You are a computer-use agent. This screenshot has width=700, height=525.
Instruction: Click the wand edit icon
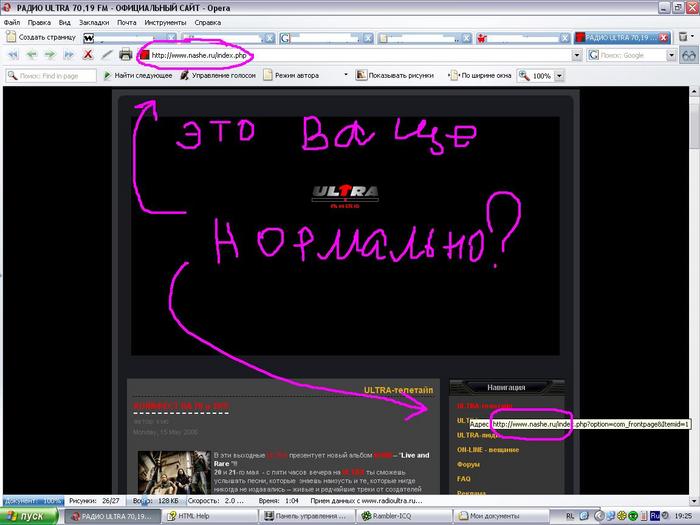tap(106, 55)
